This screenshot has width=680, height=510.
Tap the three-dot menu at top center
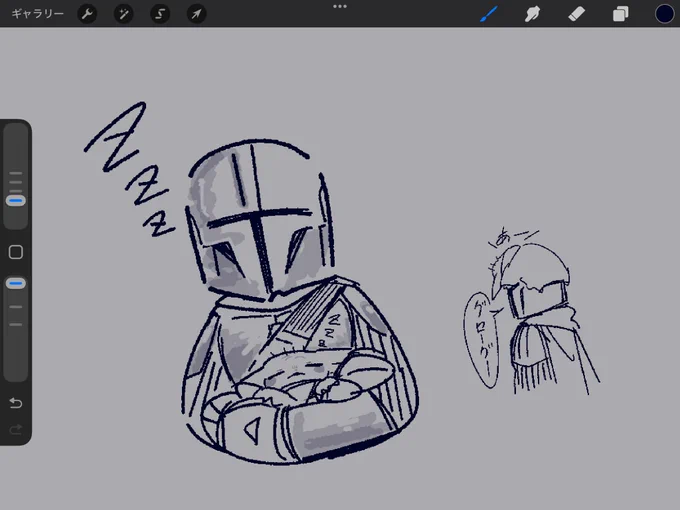tap(340, 7)
